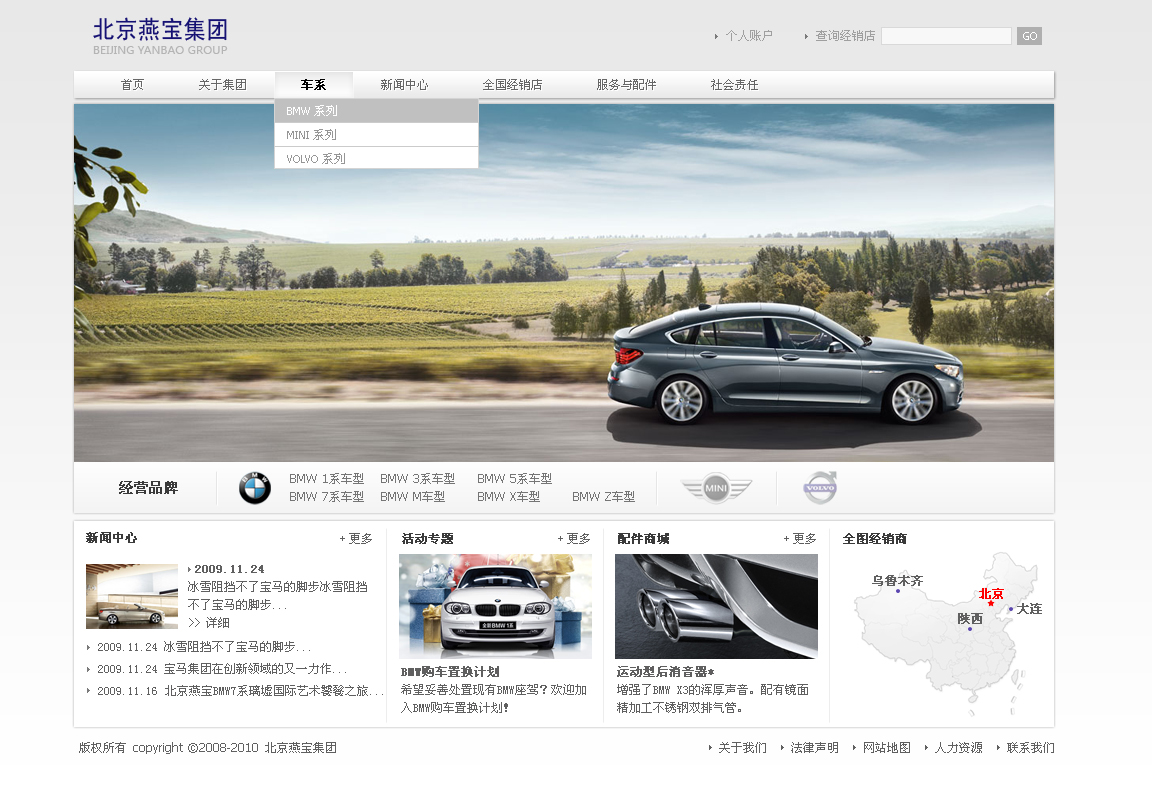Screen dimensions: 1152x795
Task: Choose BMW 系列 from the dropdown
Action: pos(376,111)
